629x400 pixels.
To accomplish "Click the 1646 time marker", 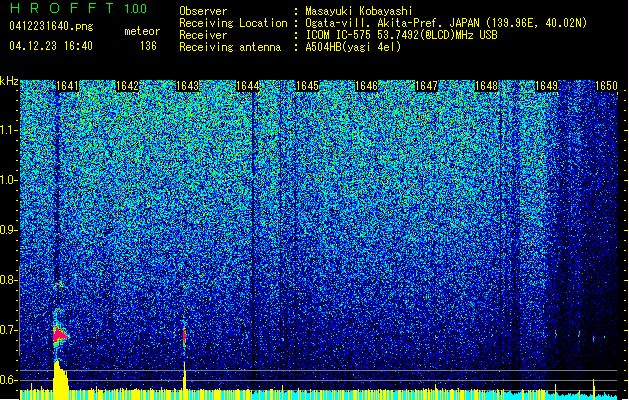I will coord(367,86).
